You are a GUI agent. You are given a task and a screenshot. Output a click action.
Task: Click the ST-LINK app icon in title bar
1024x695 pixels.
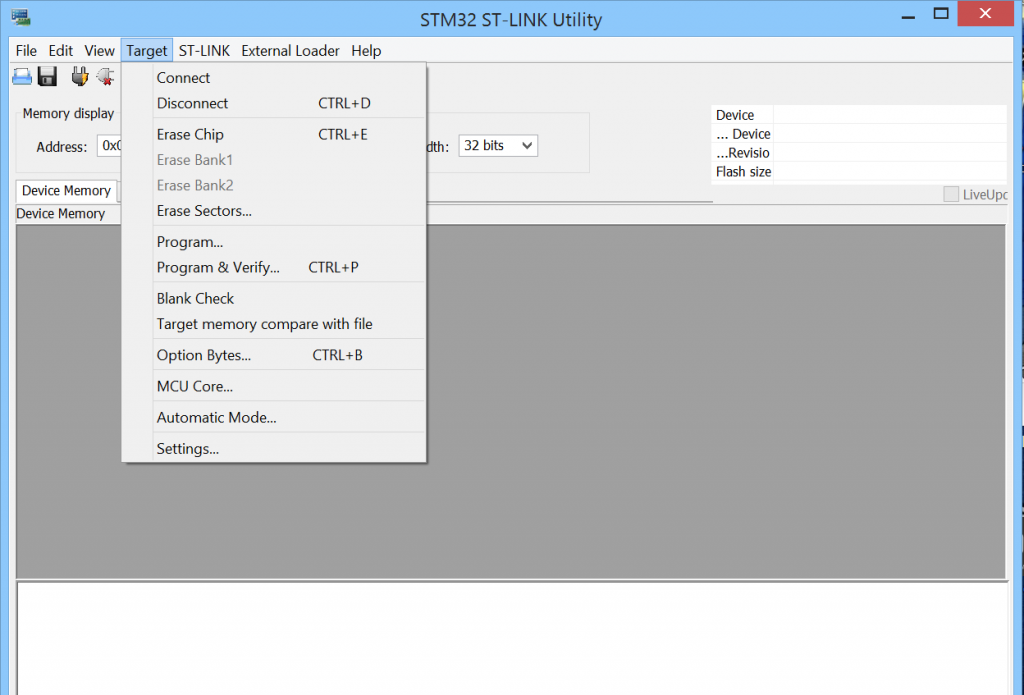tap(20, 18)
